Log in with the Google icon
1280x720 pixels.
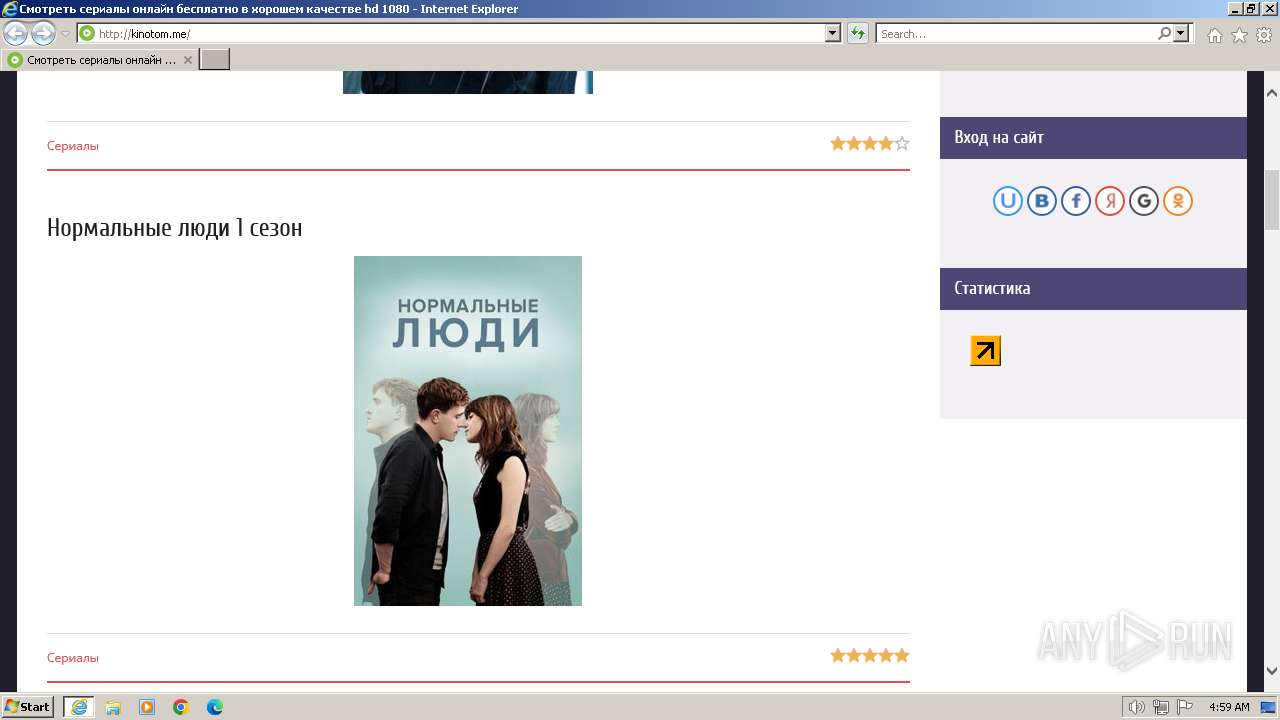pyautogui.click(x=1144, y=201)
